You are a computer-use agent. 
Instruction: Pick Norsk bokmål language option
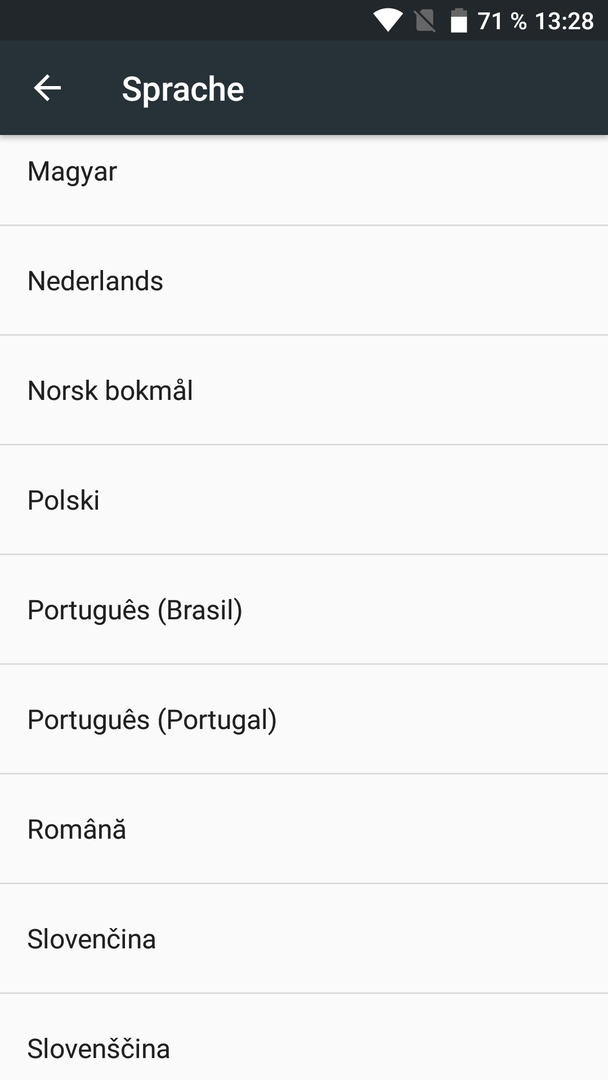pyautogui.click(x=304, y=390)
